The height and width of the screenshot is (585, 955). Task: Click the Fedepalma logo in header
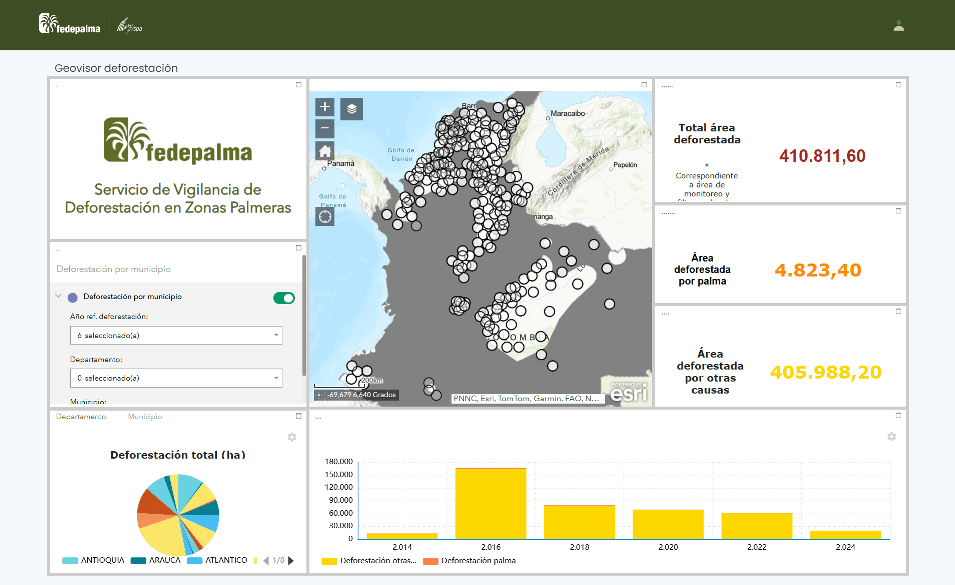70,25
